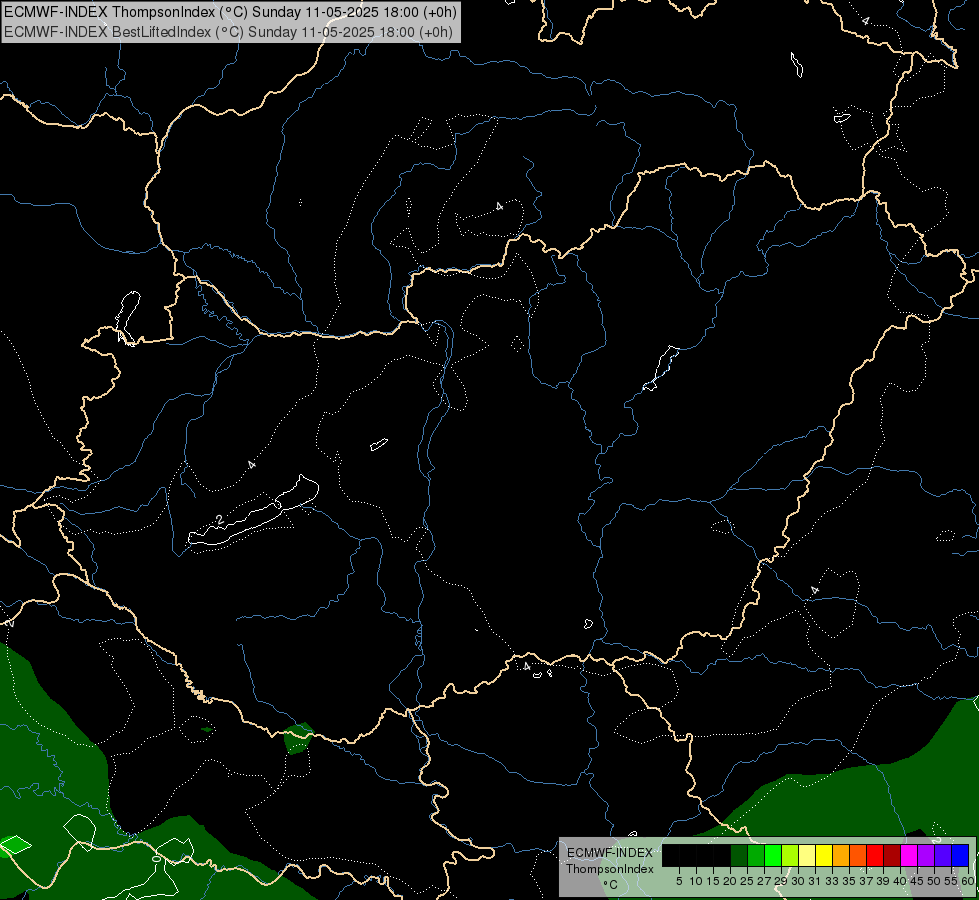This screenshot has height=900, width=979.
Task: Select the orange 33-35 legend swatch
Action: (x=841, y=855)
